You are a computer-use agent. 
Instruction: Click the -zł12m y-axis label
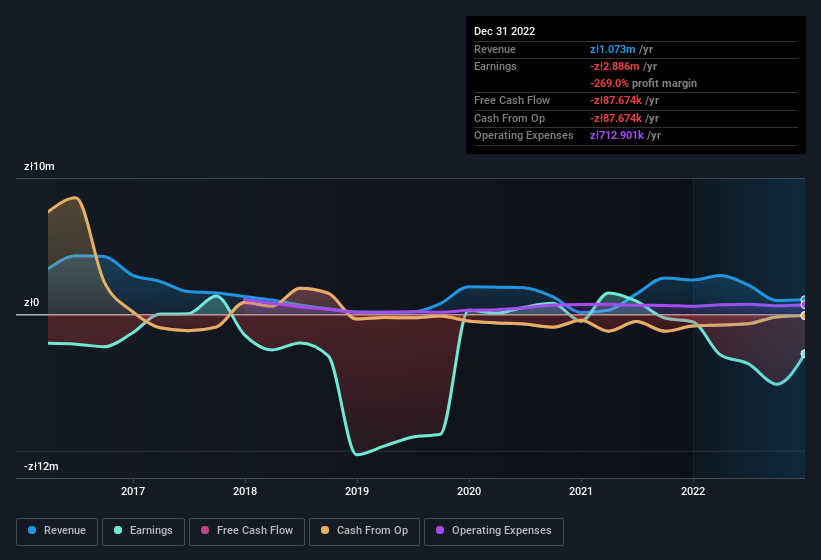coord(41,466)
